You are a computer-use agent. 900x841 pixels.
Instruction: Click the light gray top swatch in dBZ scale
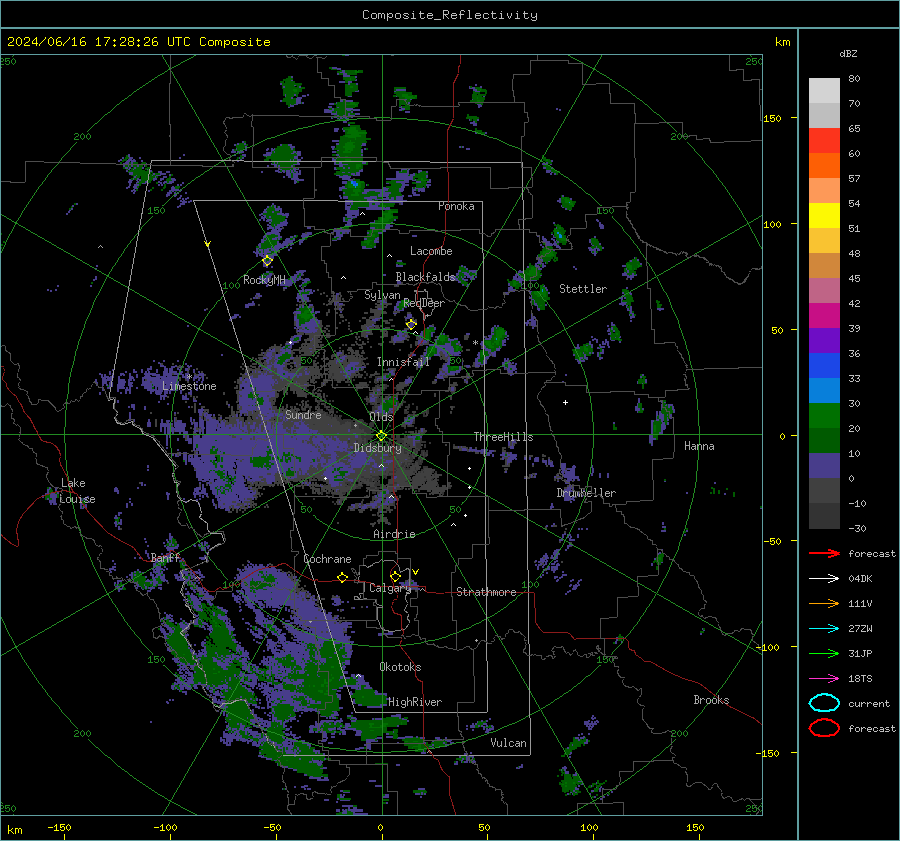click(x=824, y=91)
